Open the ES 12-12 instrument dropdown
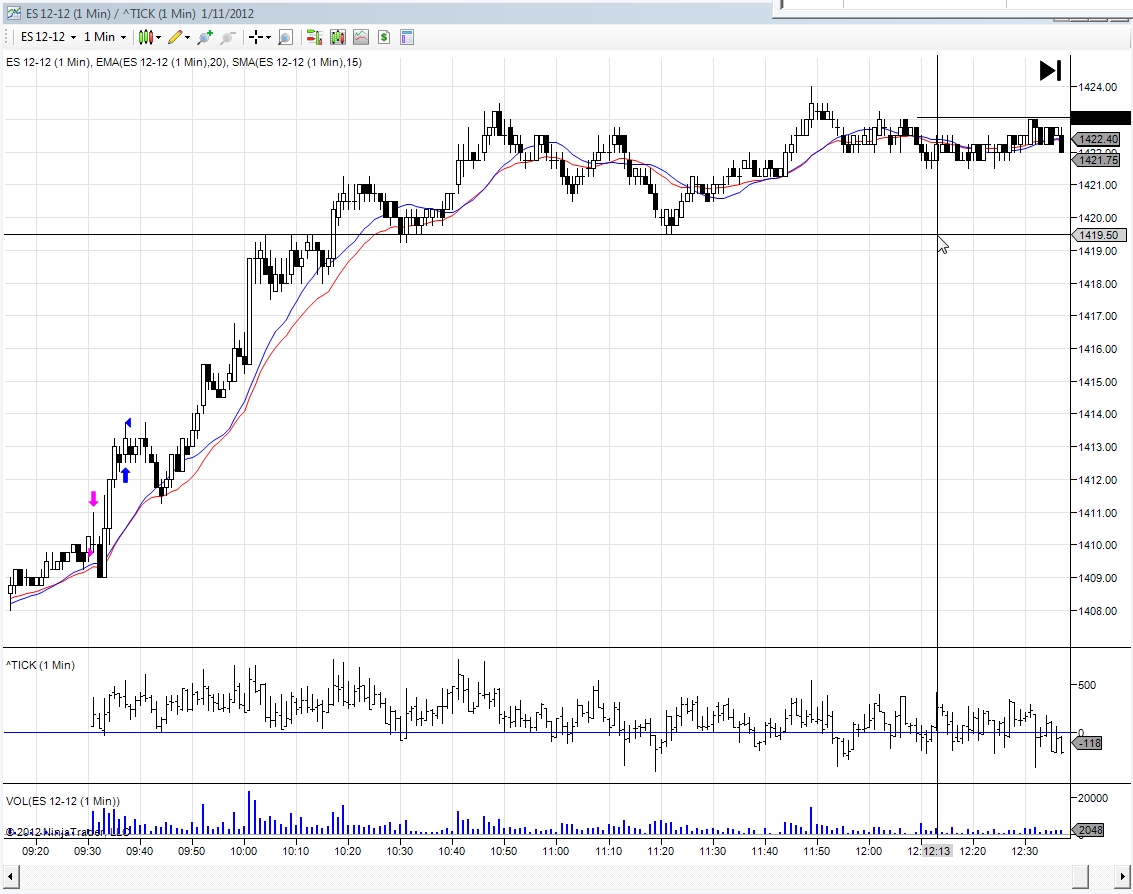This screenshot has height=894, width=1133. [x=48, y=37]
